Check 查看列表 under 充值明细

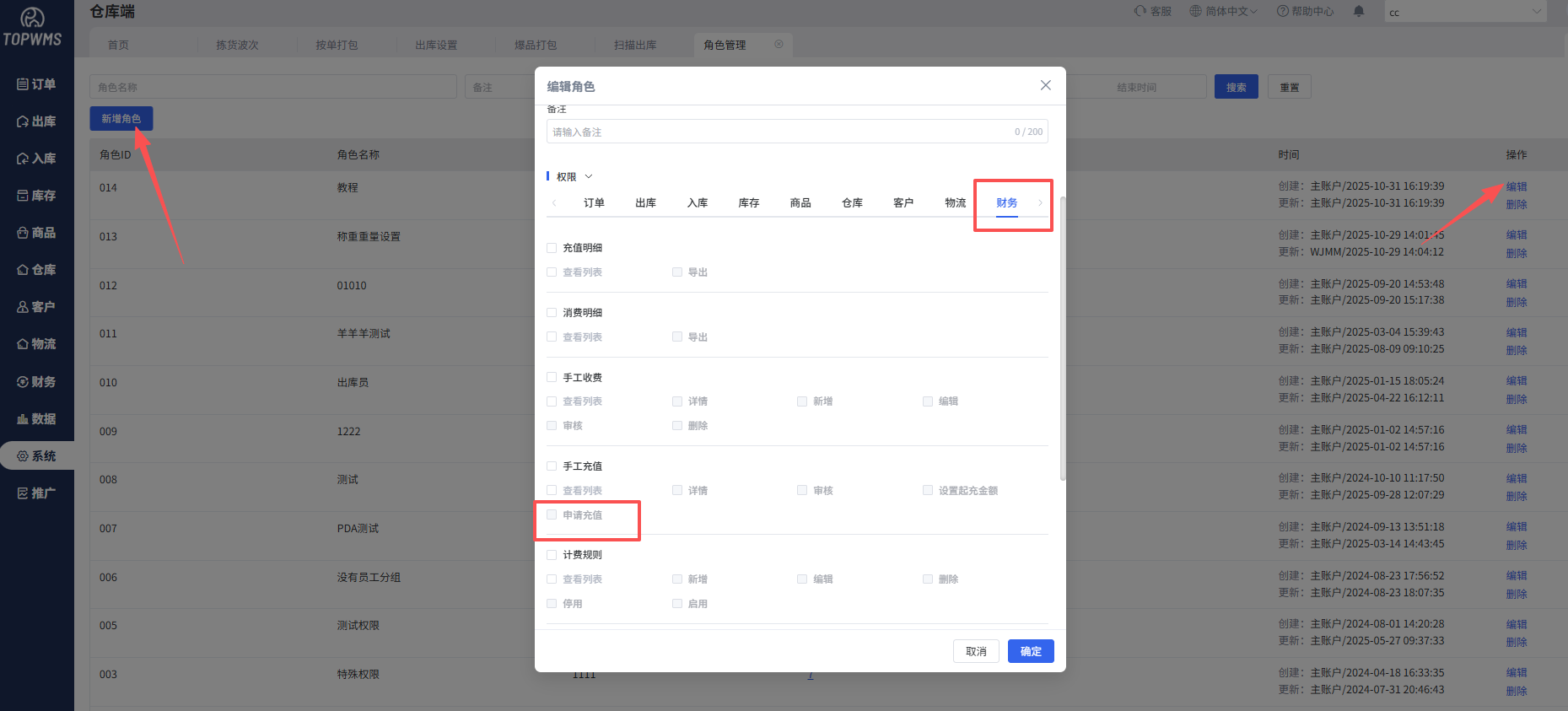tap(552, 272)
